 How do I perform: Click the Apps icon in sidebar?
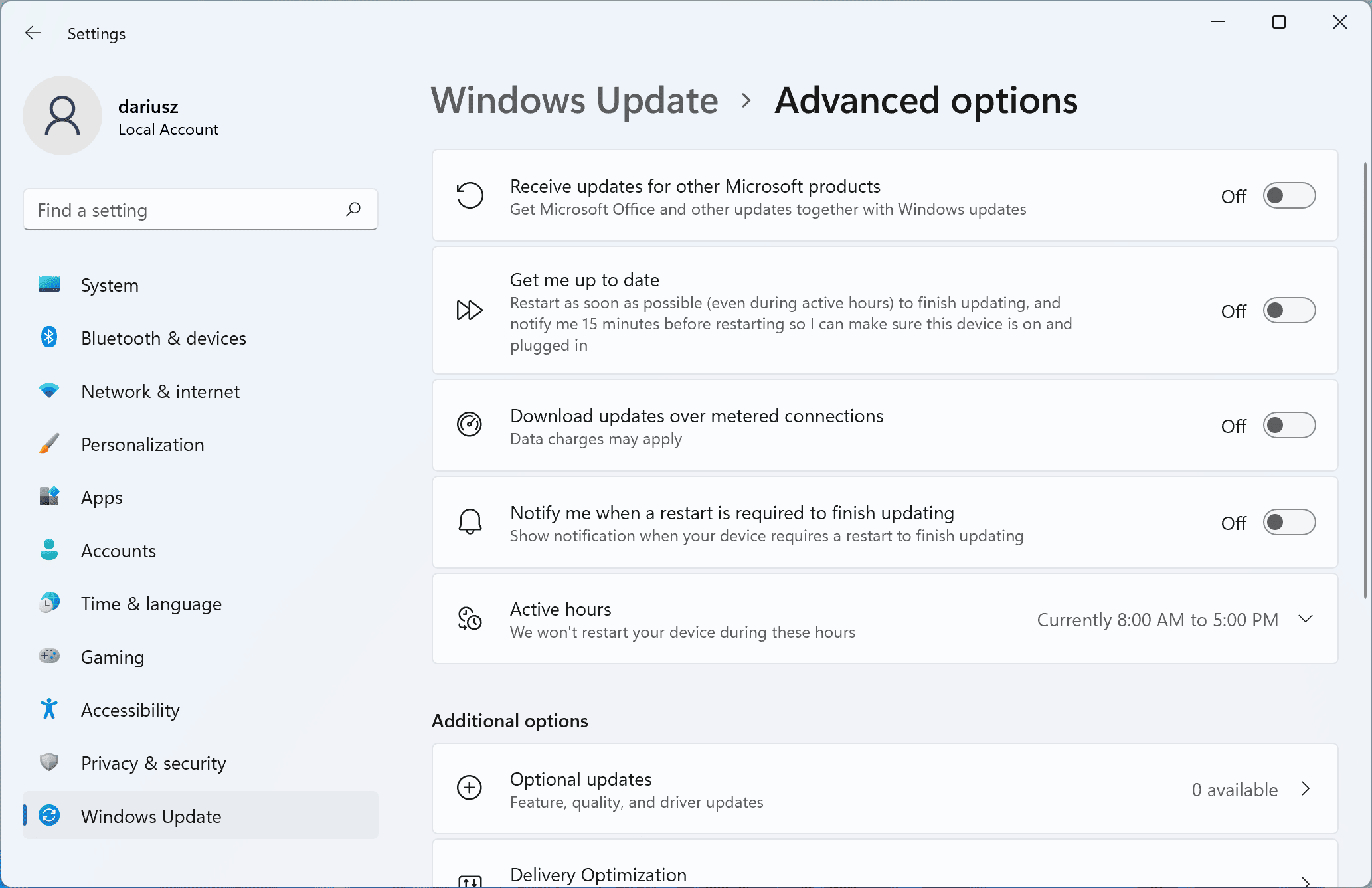pos(49,497)
